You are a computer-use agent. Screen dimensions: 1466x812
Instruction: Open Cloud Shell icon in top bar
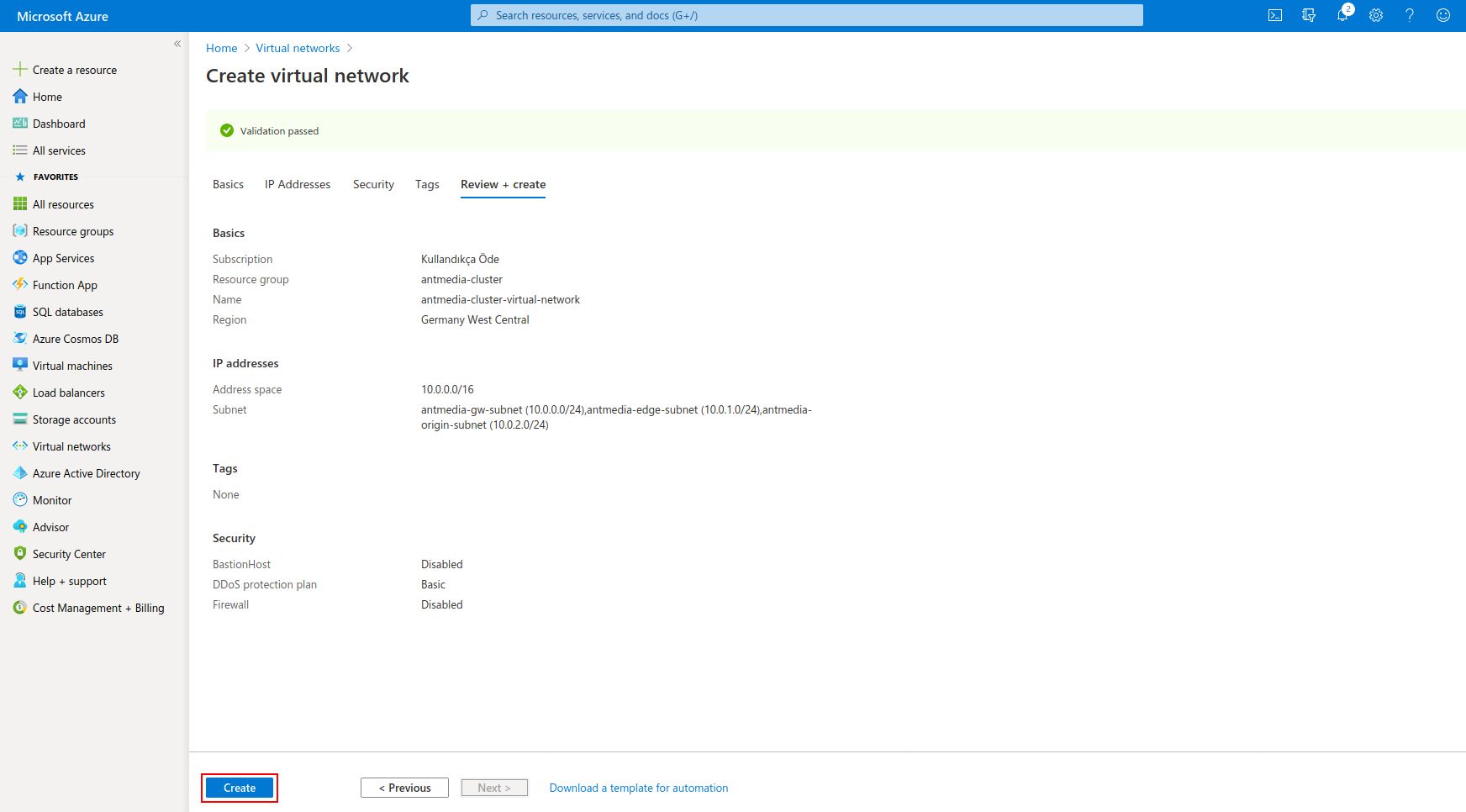(1275, 15)
